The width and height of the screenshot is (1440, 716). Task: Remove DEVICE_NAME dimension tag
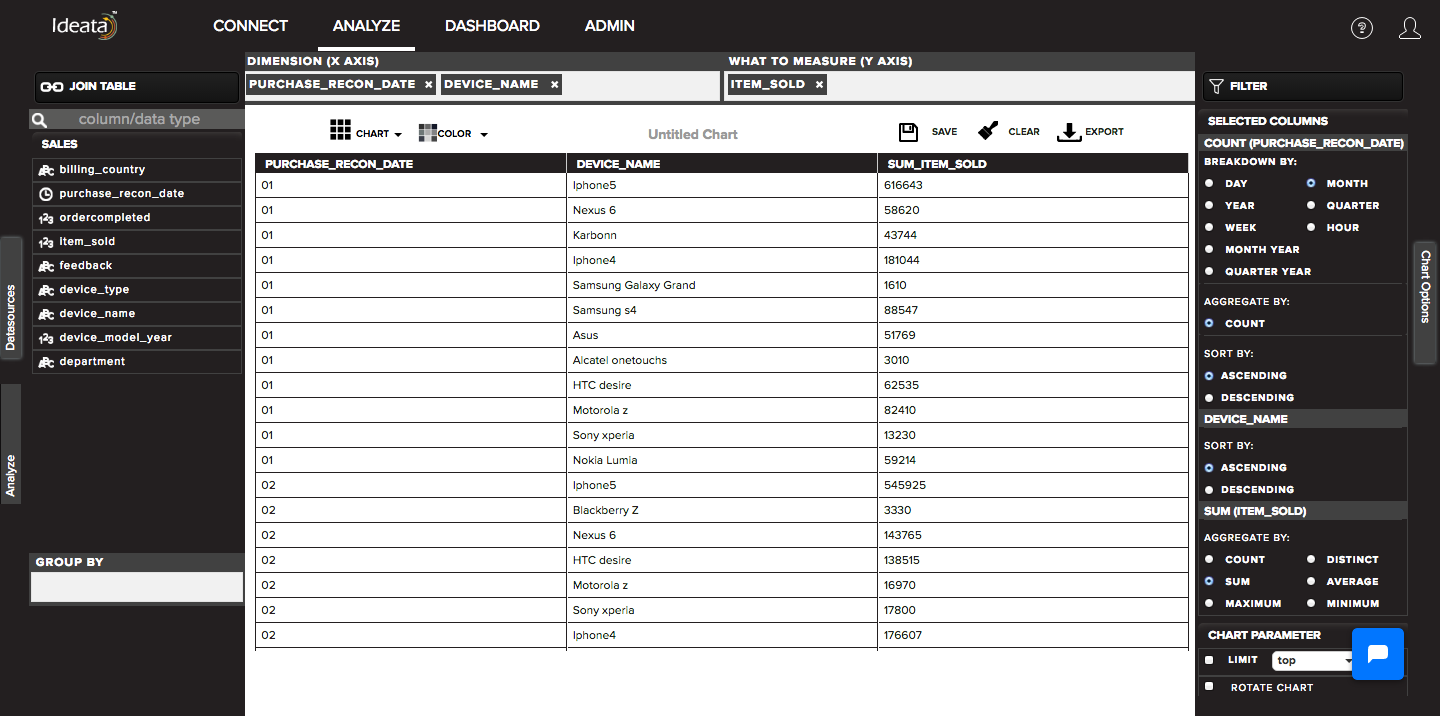(554, 85)
